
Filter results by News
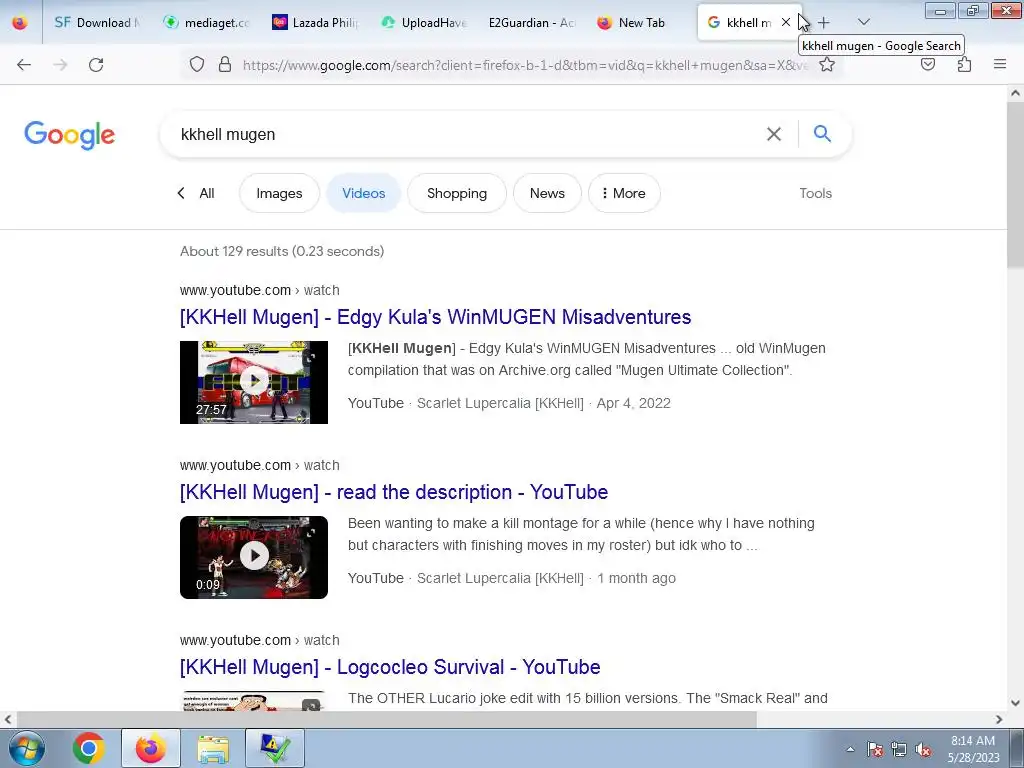547,193
